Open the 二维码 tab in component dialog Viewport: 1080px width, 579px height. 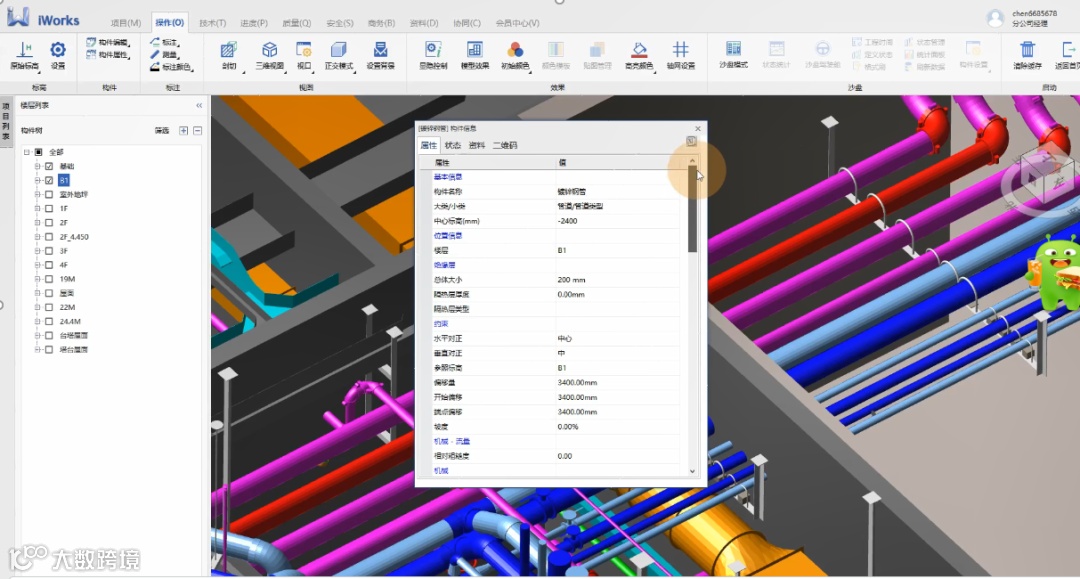click(x=505, y=145)
